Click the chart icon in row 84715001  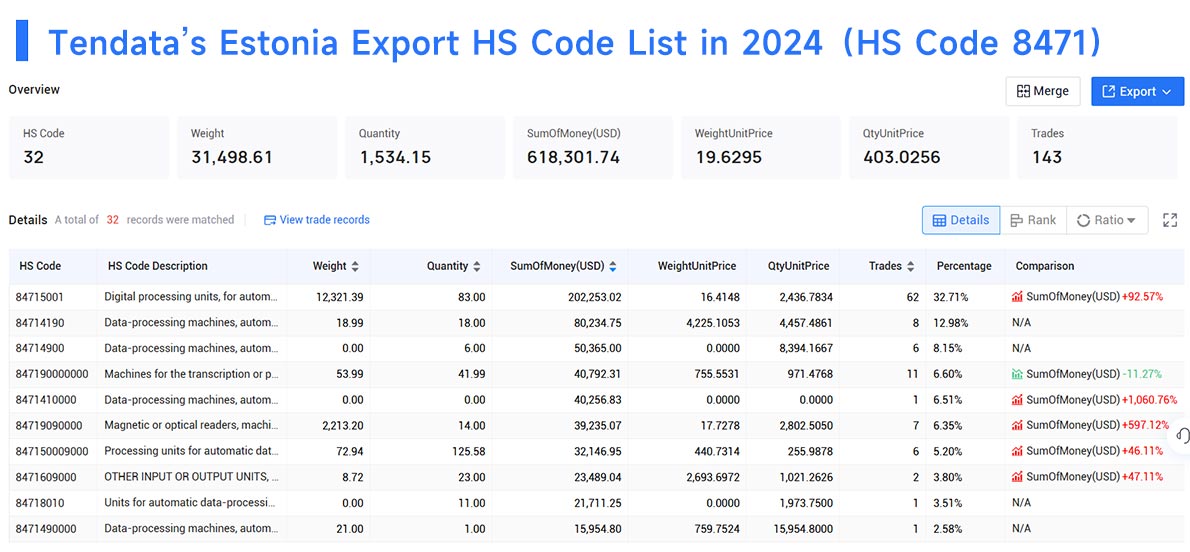[x=1017, y=297]
